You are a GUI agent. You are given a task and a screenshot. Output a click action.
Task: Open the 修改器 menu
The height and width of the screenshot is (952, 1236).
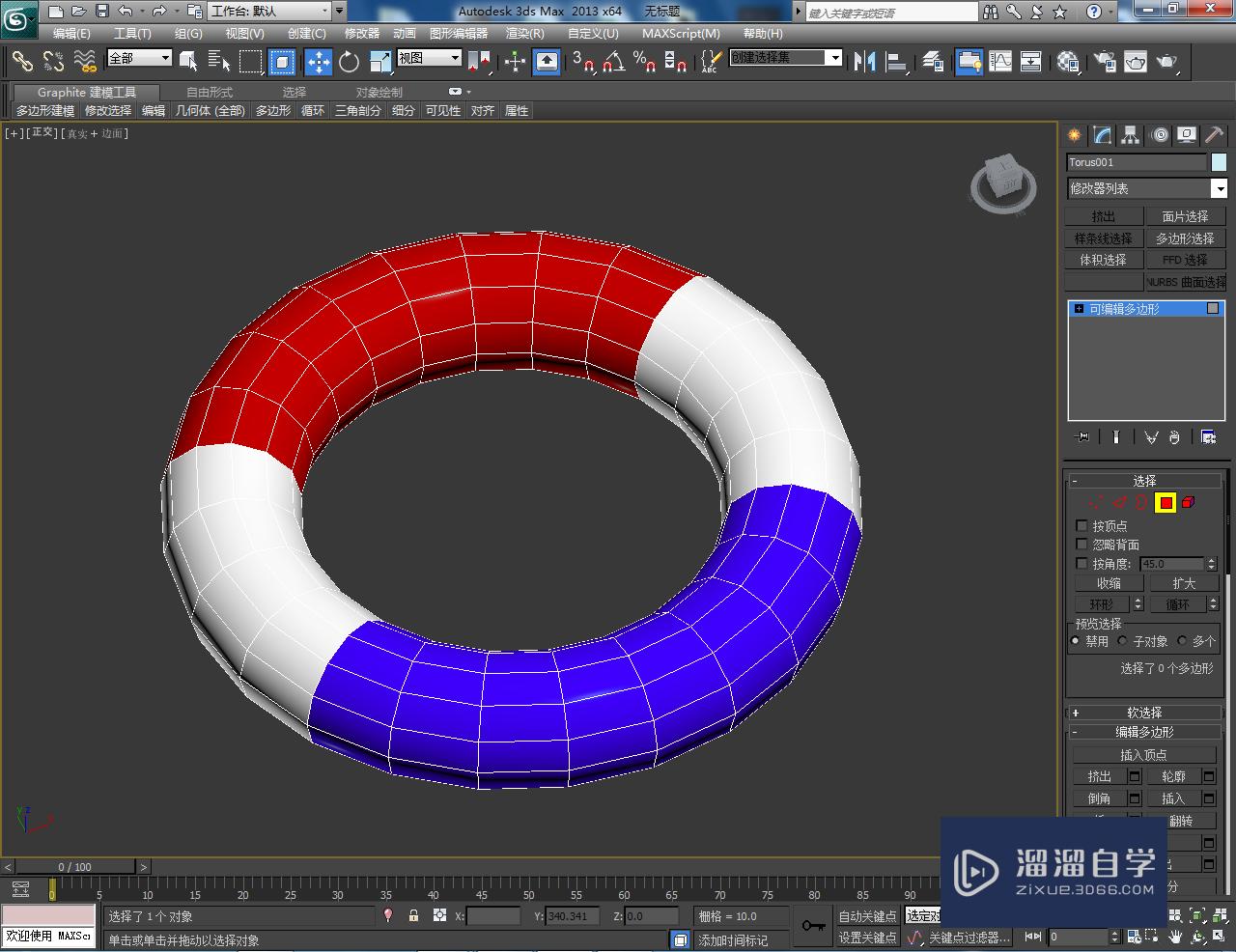click(362, 33)
